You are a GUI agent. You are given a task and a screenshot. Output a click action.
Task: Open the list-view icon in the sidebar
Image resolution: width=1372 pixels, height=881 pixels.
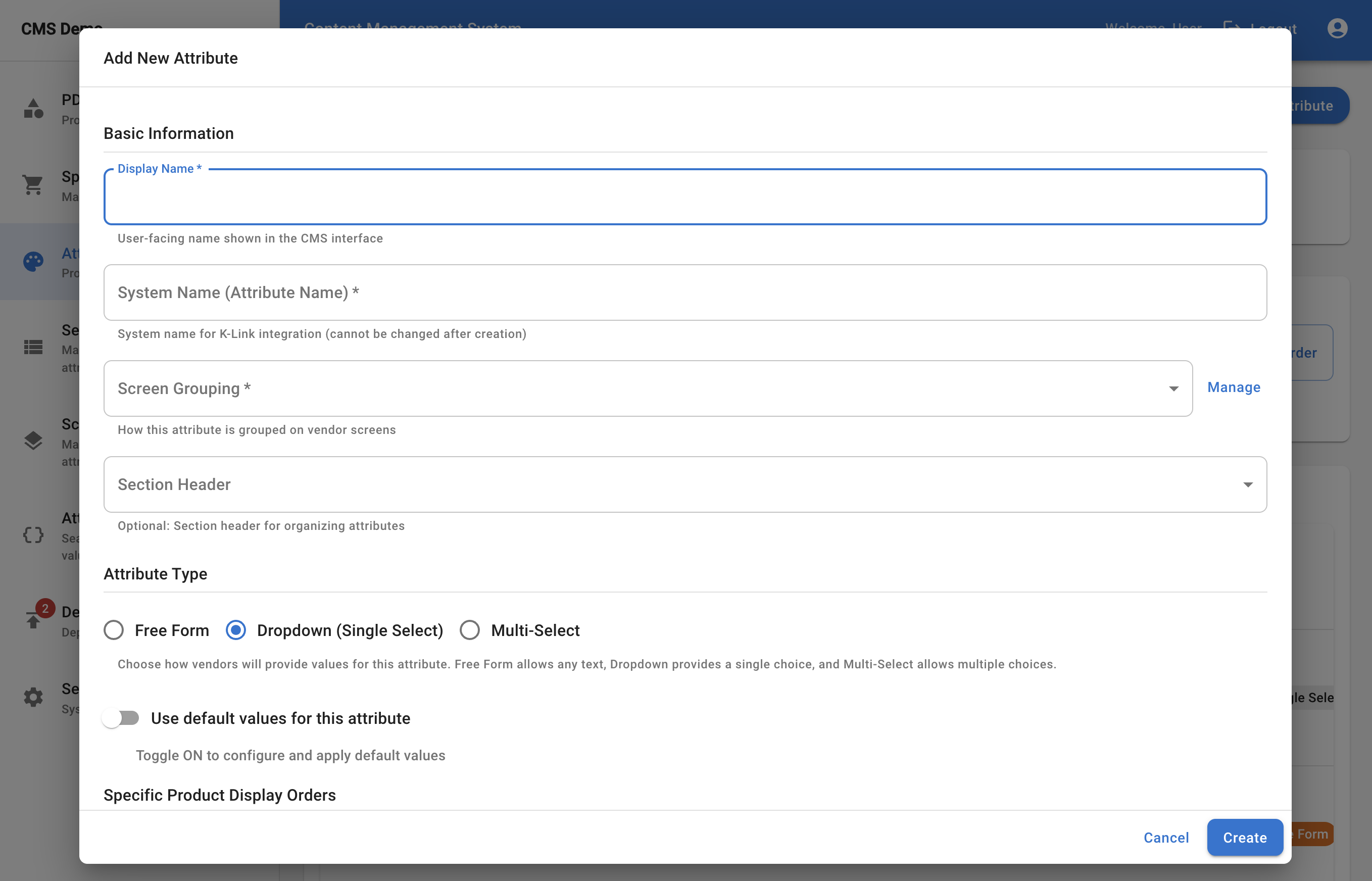click(x=33, y=348)
